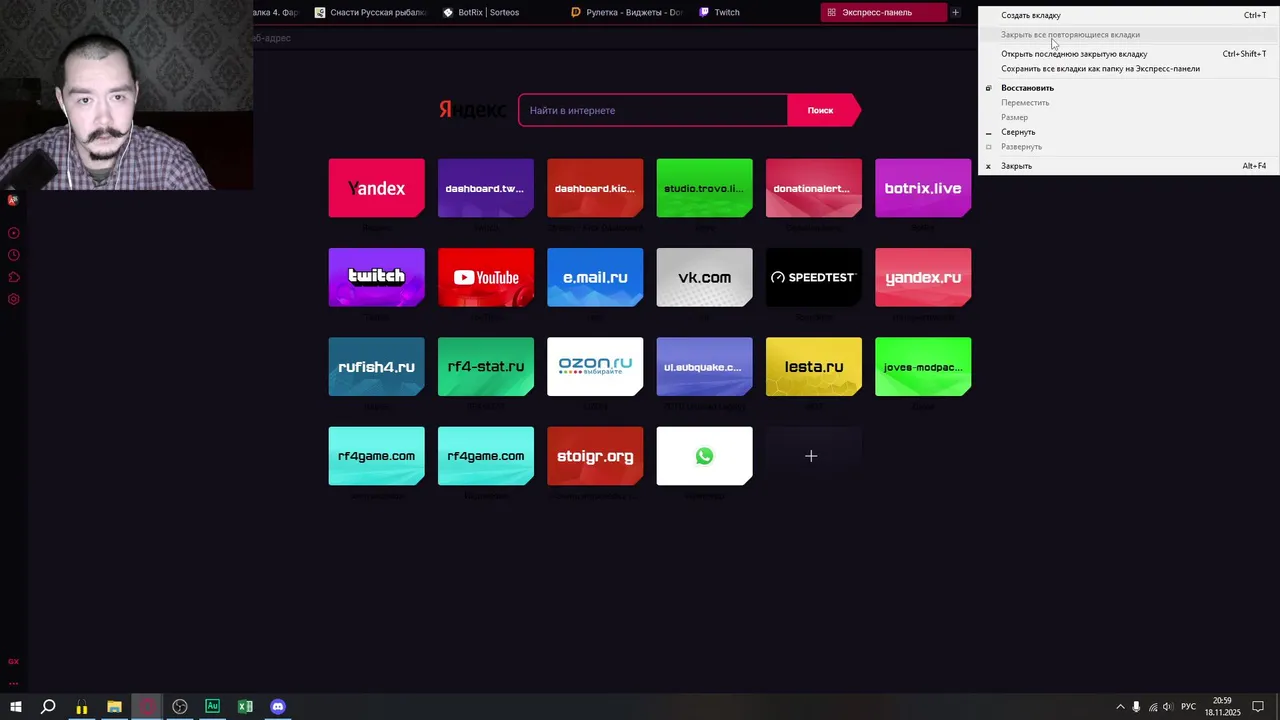Open the taskbar clock showing 20:59

tap(1222, 707)
